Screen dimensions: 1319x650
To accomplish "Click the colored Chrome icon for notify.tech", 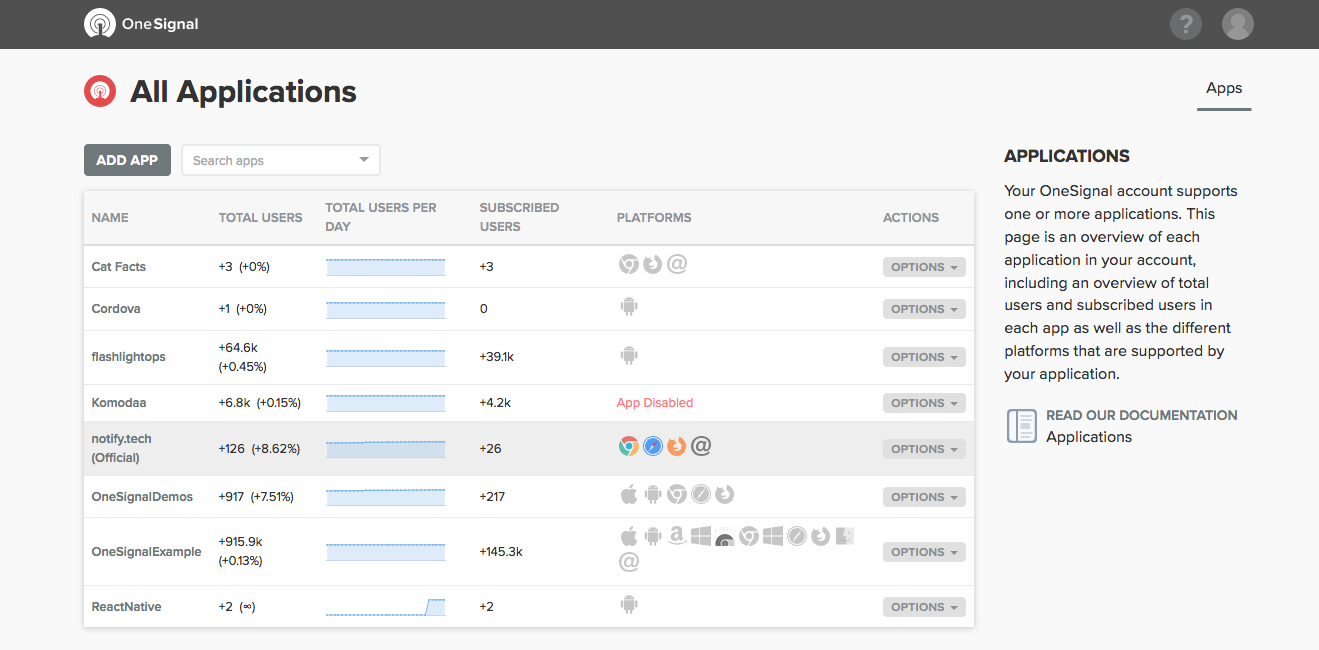I will coord(628,446).
